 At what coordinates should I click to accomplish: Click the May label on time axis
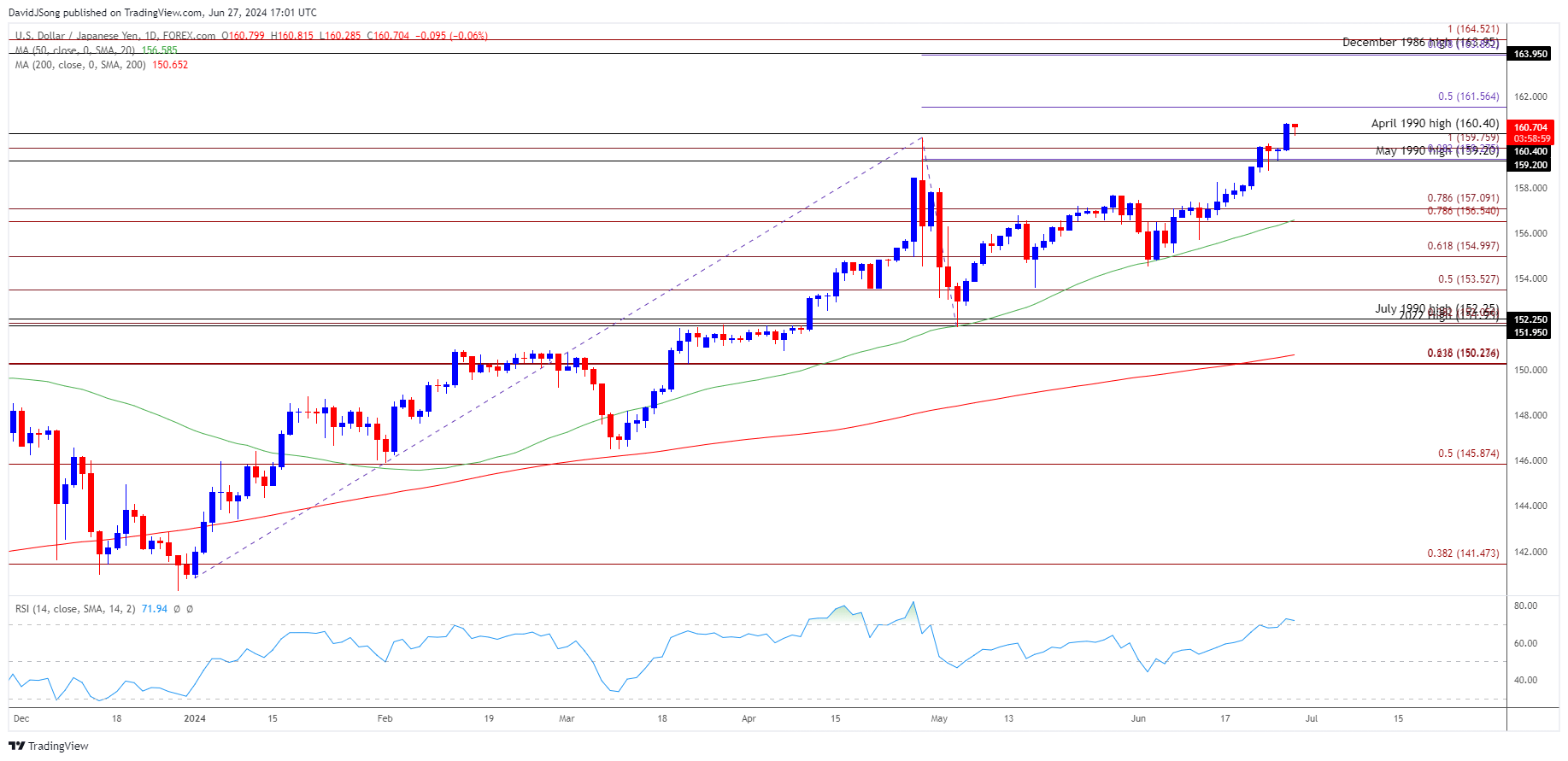pyautogui.click(x=939, y=718)
